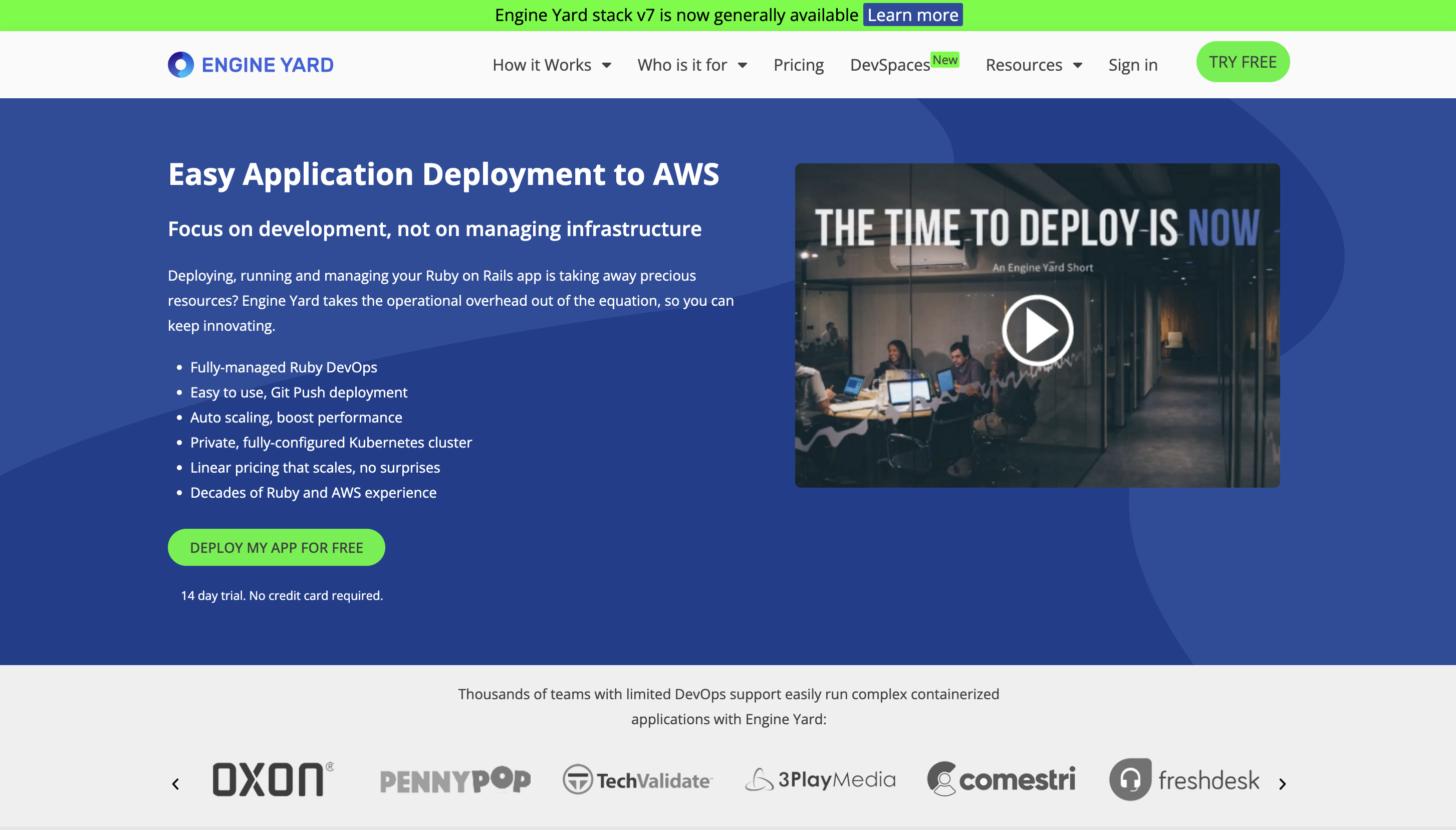The width and height of the screenshot is (1456, 830).
Task: Click 'An Engine Yard Short' caption
Action: 1043,267
